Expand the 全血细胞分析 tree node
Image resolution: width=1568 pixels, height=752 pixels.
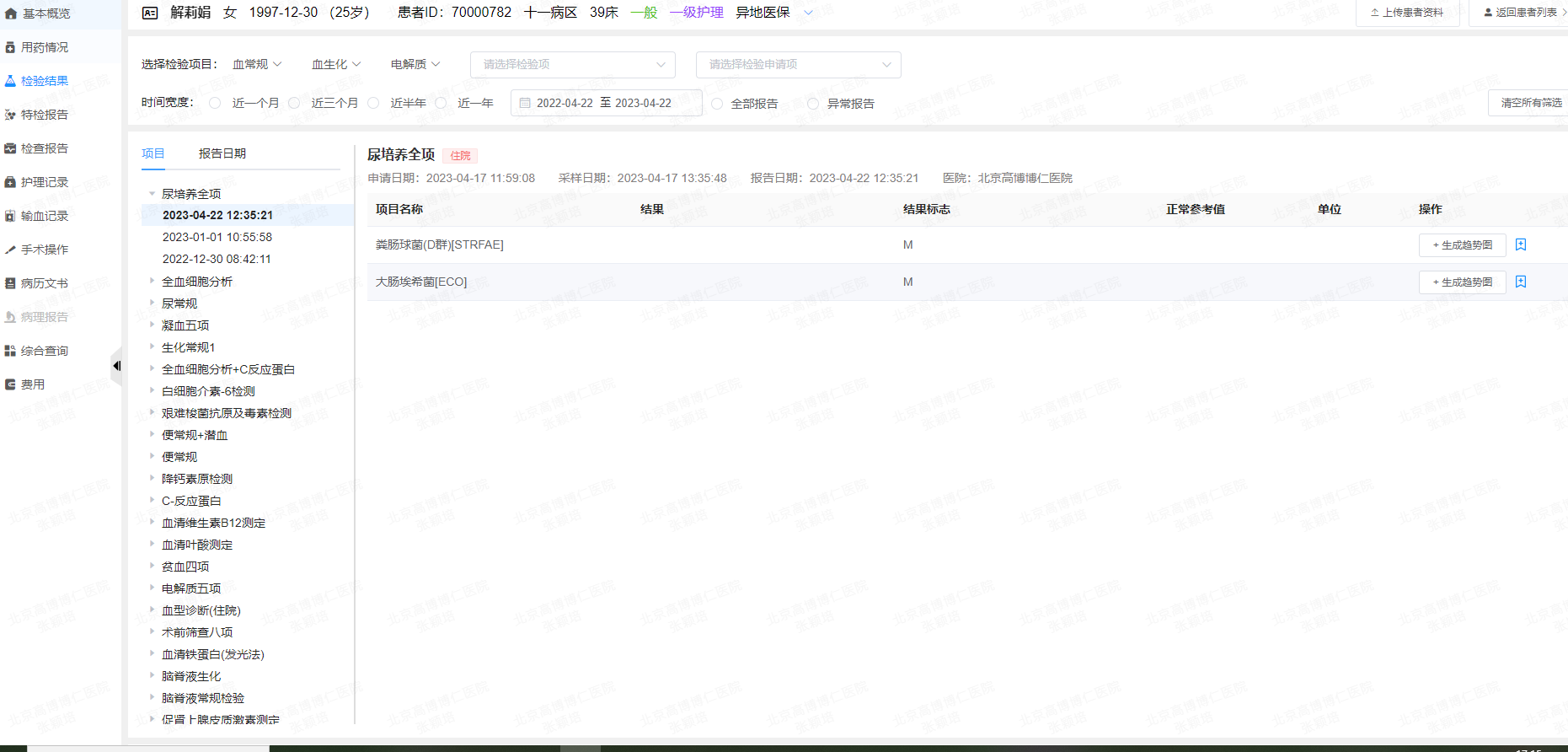(152, 281)
